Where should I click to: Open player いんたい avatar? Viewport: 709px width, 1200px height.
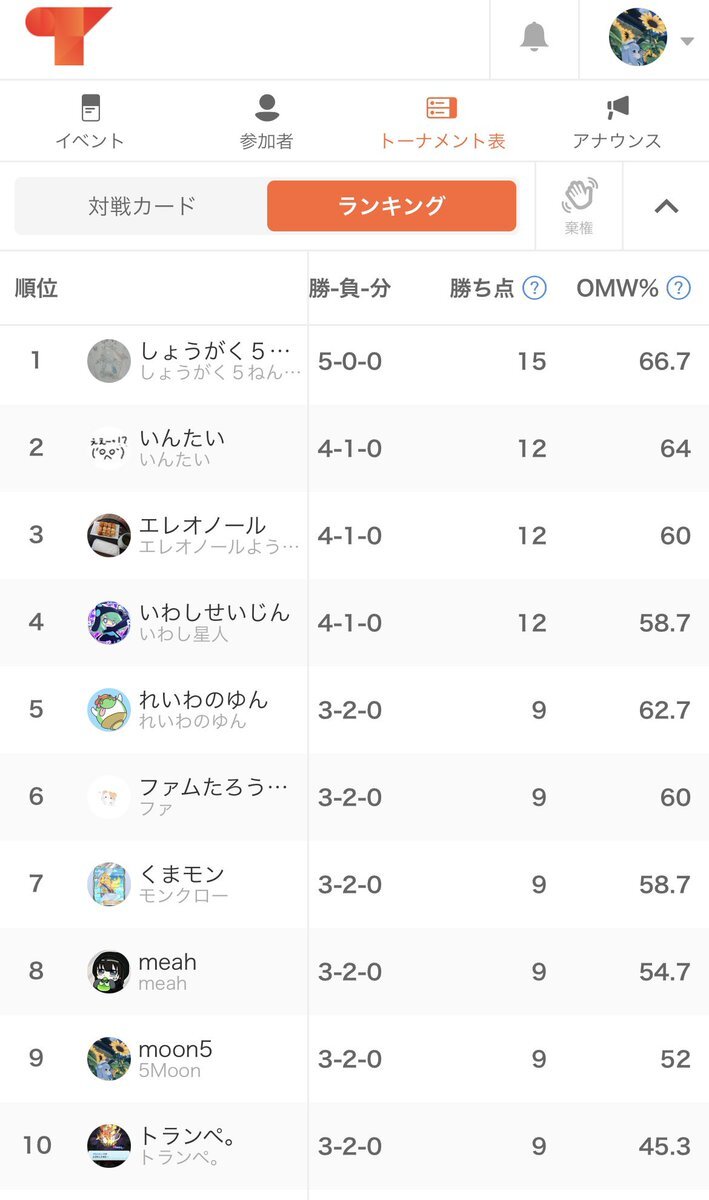pos(109,448)
